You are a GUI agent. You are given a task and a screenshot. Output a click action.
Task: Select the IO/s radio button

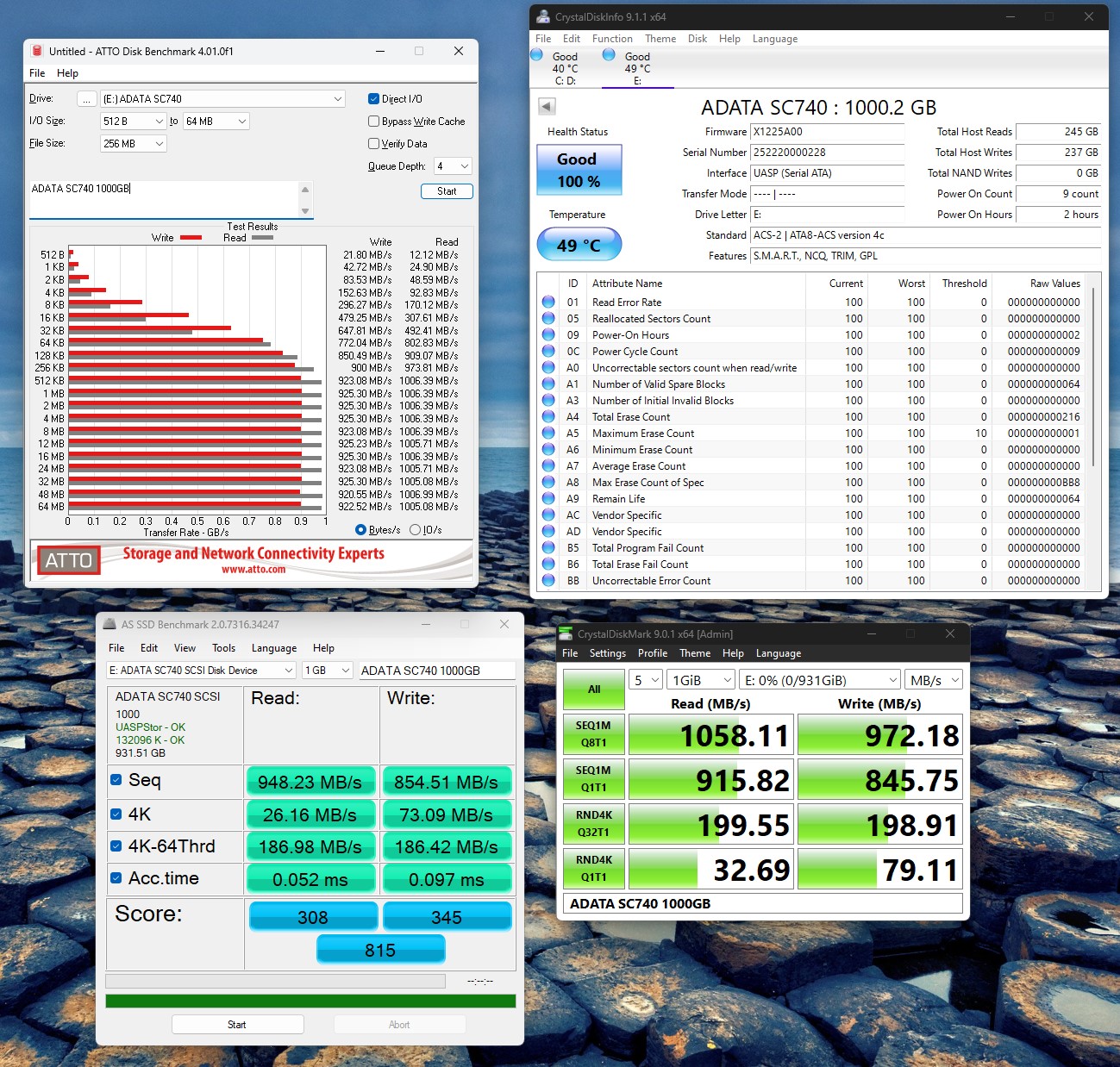416,530
